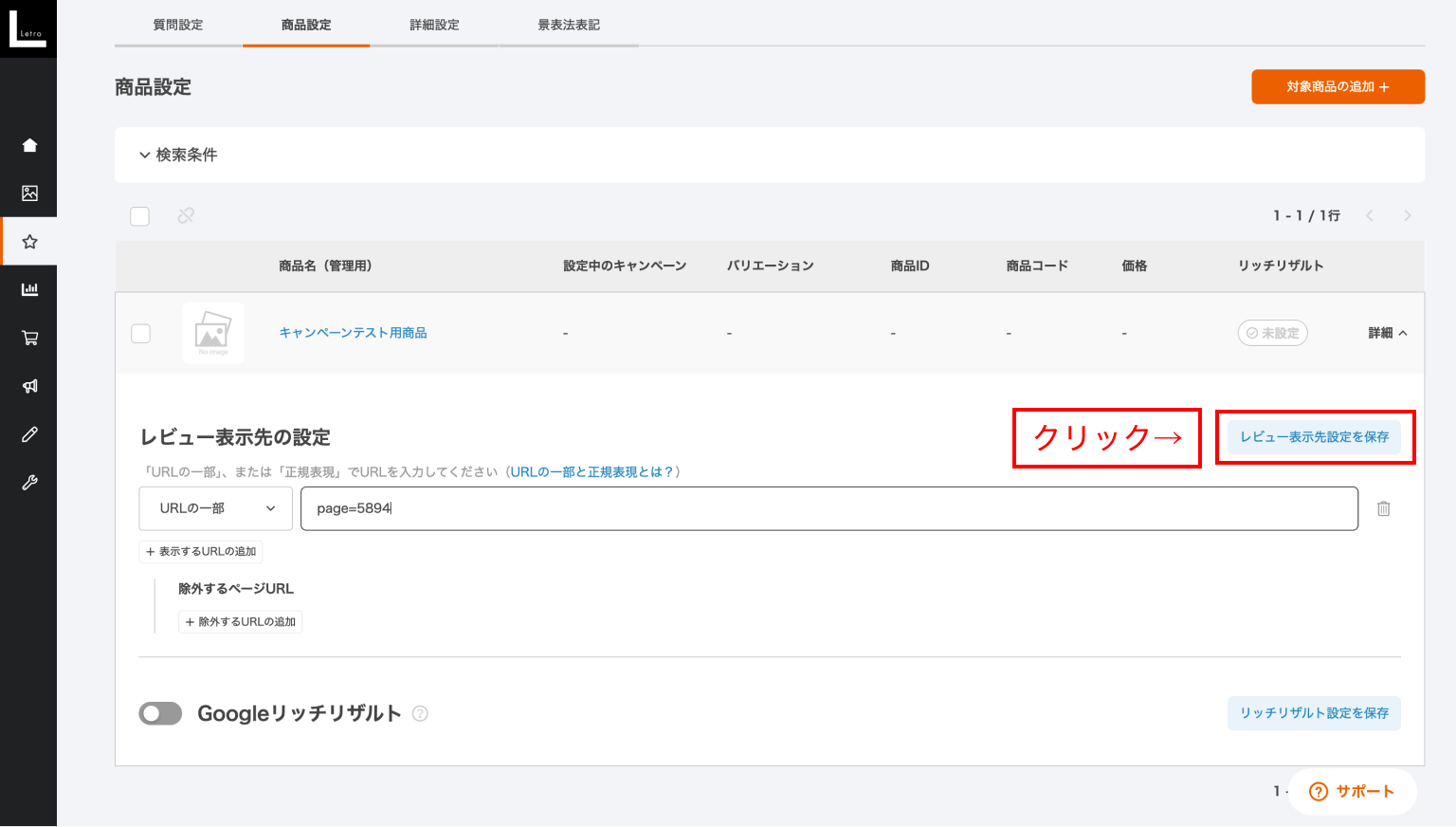Click the レビュー表示先設定を保存 button
The height and width of the screenshot is (827, 1456).
pyautogui.click(x=1314, y=437)
